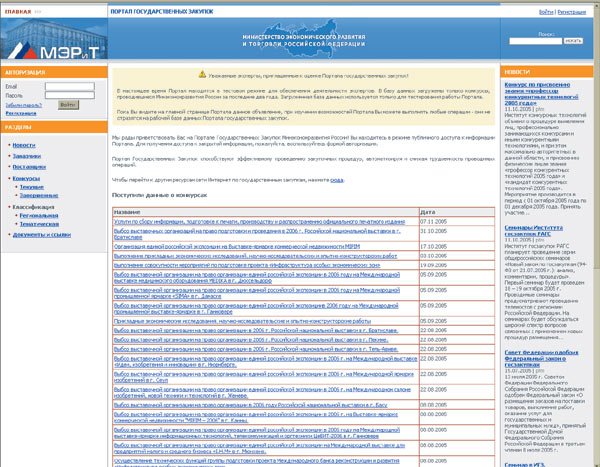Viewport: 600px width, 467px height.
Task: Click the МЭРиТ logo in the header
Action: 54,51
